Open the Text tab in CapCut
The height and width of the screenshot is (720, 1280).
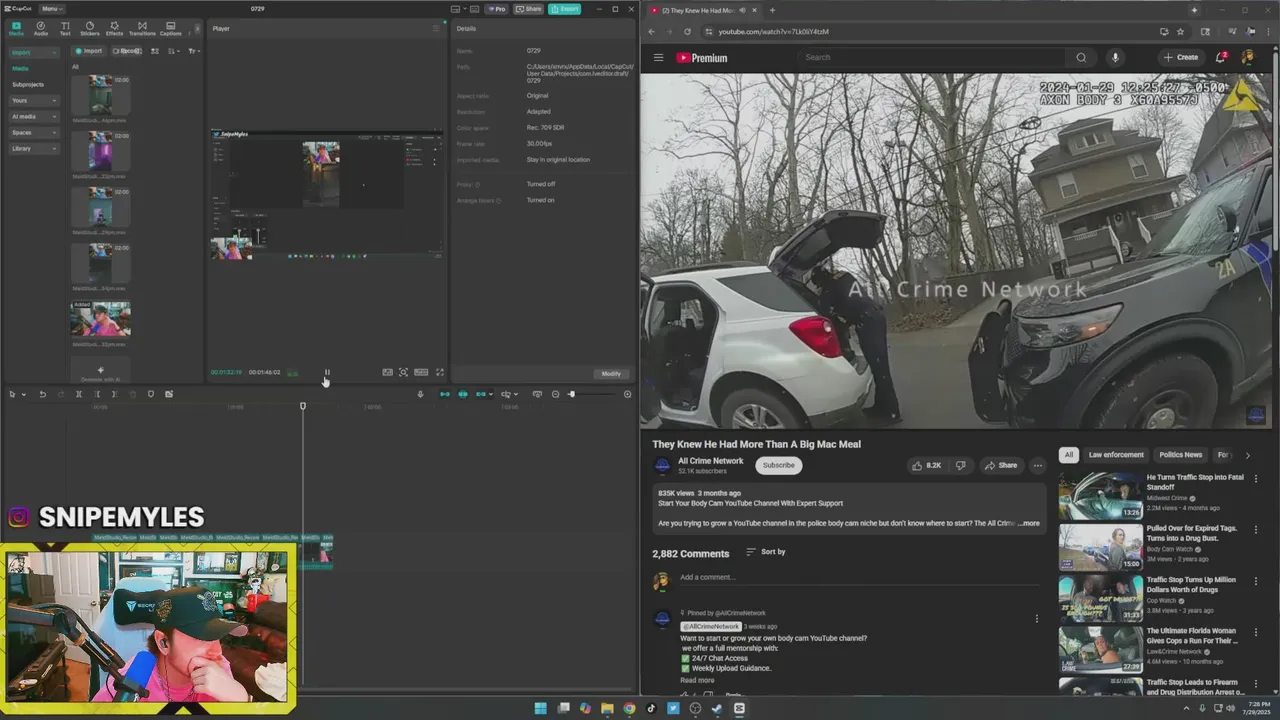click(x=65, y=28)
